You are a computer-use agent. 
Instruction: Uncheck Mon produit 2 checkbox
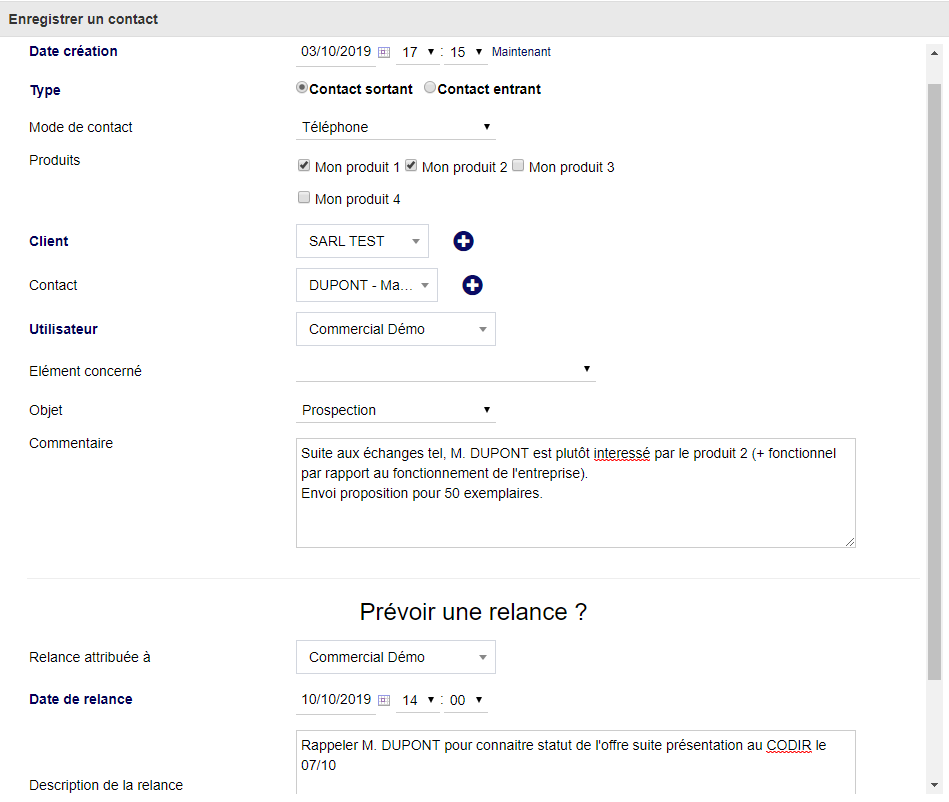[x=411, y=166]
